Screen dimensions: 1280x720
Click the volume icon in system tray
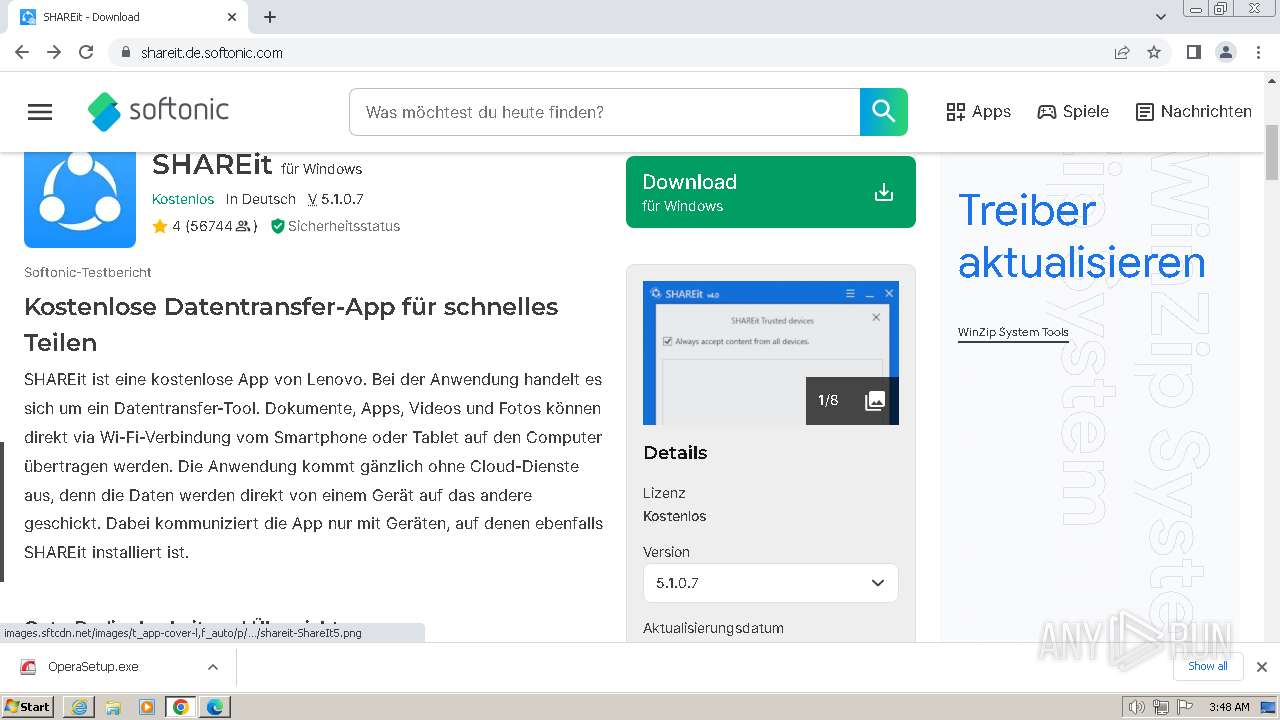coord(1137,707)
